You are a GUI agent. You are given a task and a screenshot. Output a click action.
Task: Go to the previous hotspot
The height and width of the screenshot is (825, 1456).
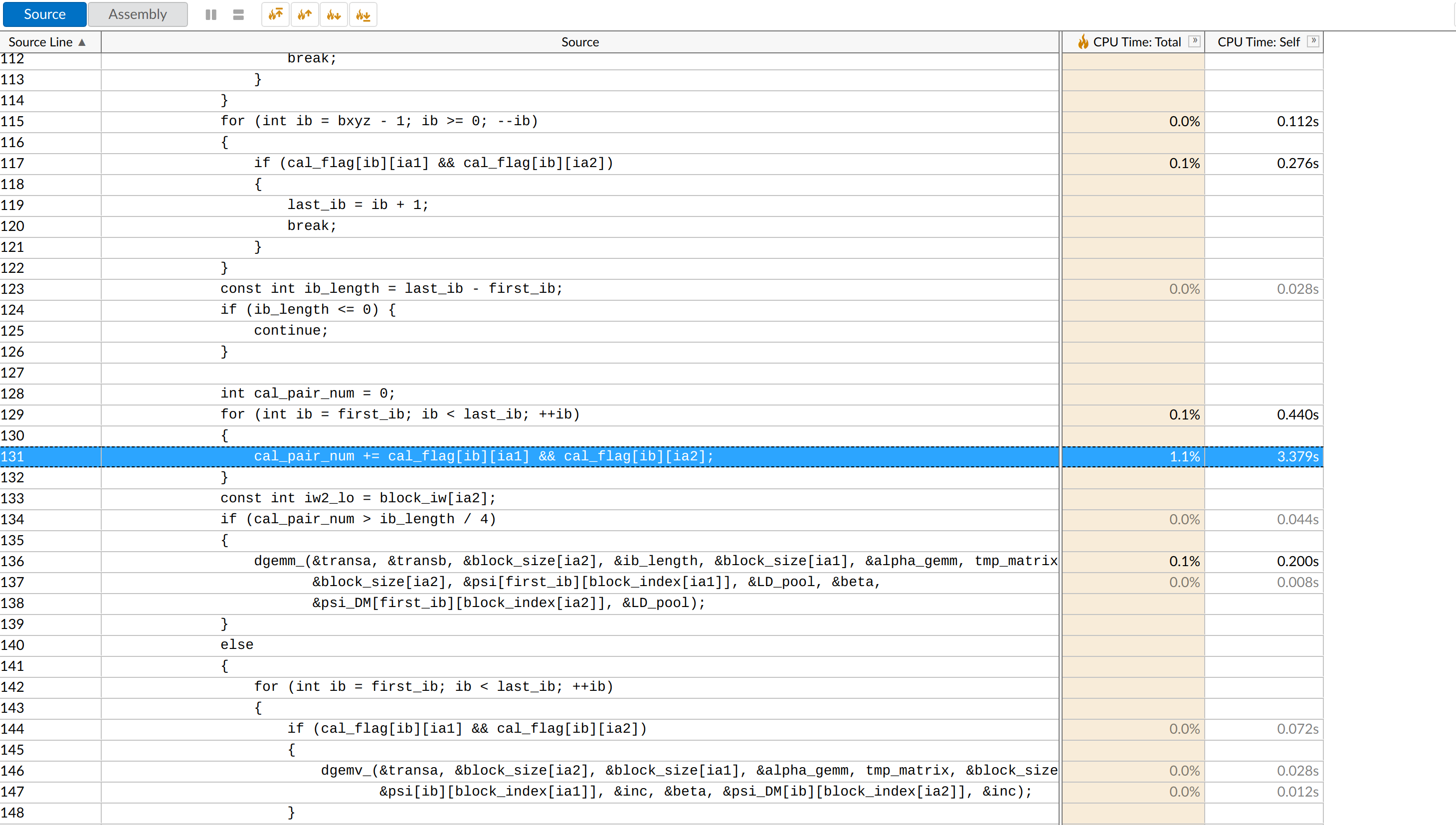pyautogui.click(x=305, y=15)
